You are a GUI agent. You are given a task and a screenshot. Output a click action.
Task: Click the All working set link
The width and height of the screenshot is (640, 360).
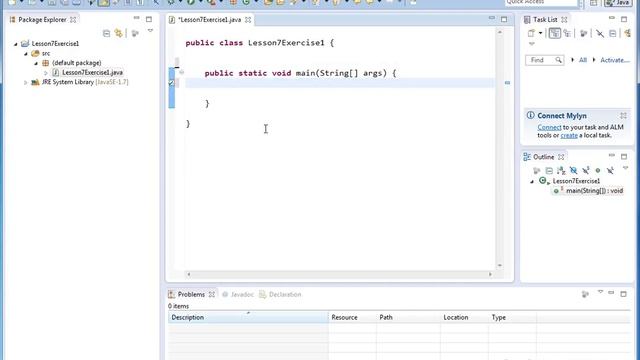click(582, 60)
